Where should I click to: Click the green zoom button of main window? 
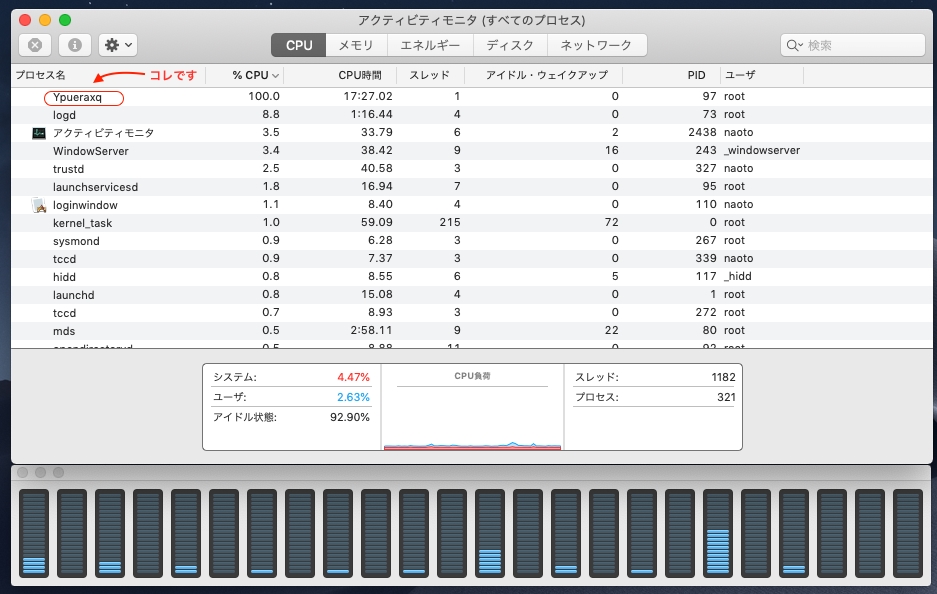pos(65,20)
